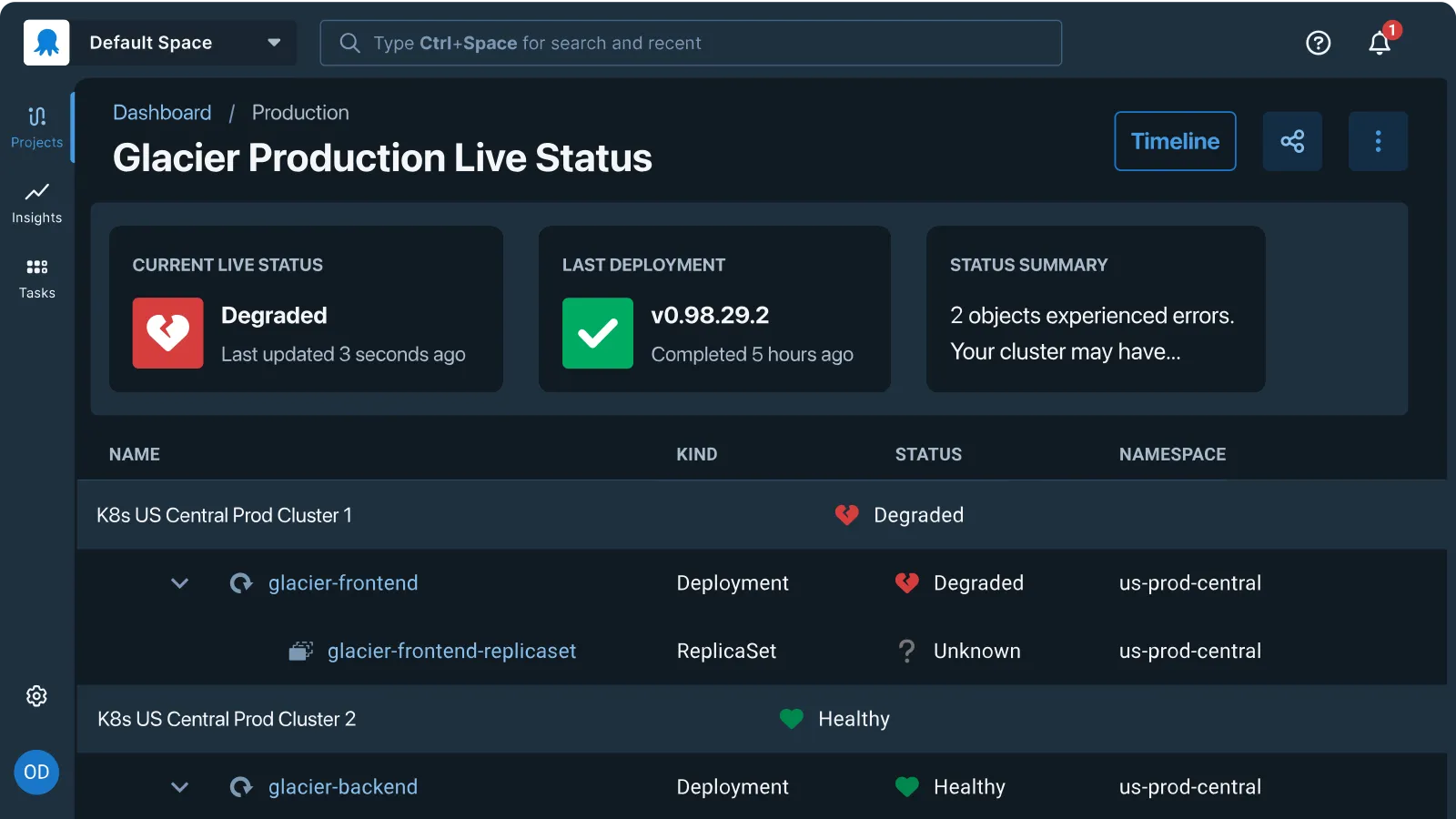Click the Timeline button

click(1175, 141)
